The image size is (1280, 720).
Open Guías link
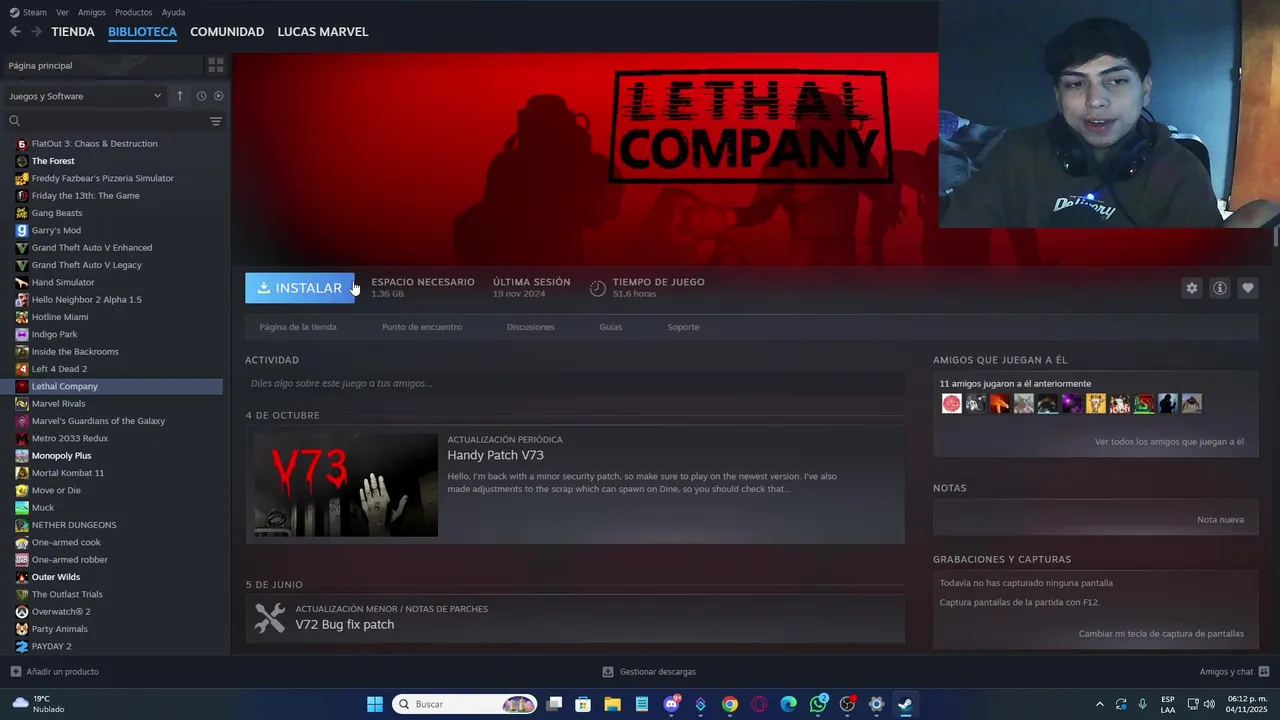(610, 327)
